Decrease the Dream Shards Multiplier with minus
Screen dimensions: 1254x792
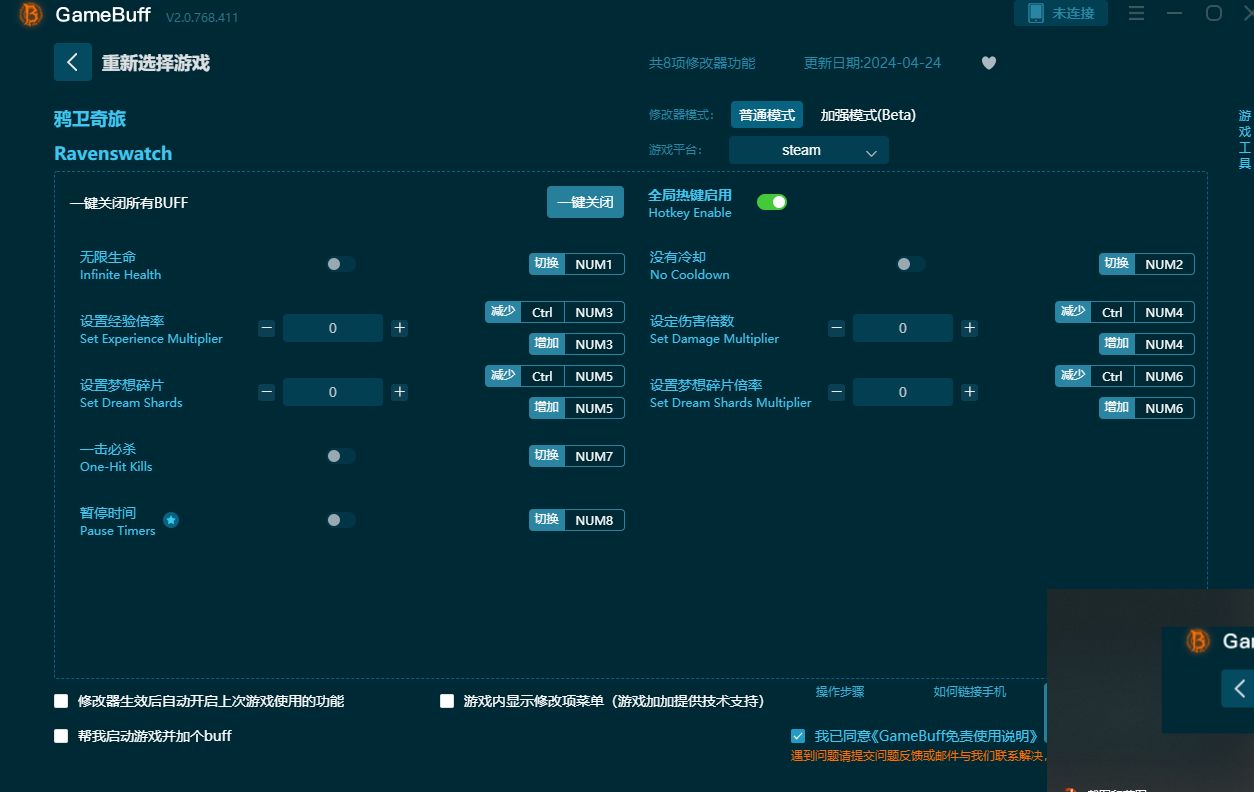pos(837,392)
